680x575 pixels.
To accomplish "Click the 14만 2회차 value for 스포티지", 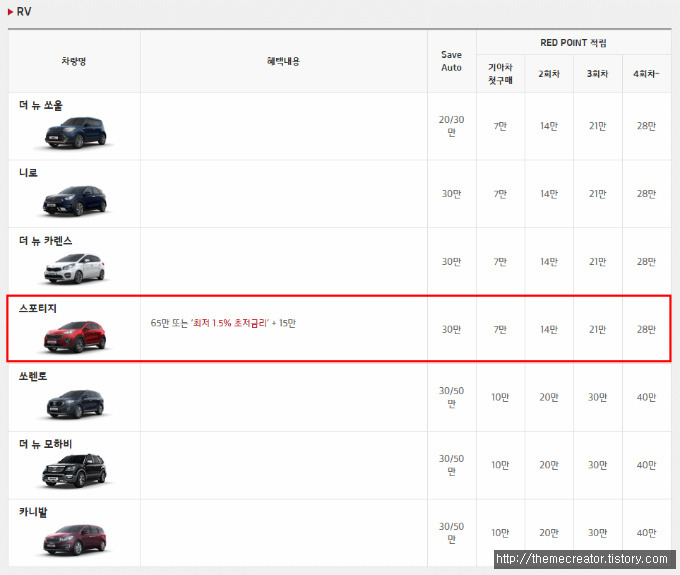I will point(549,330).
